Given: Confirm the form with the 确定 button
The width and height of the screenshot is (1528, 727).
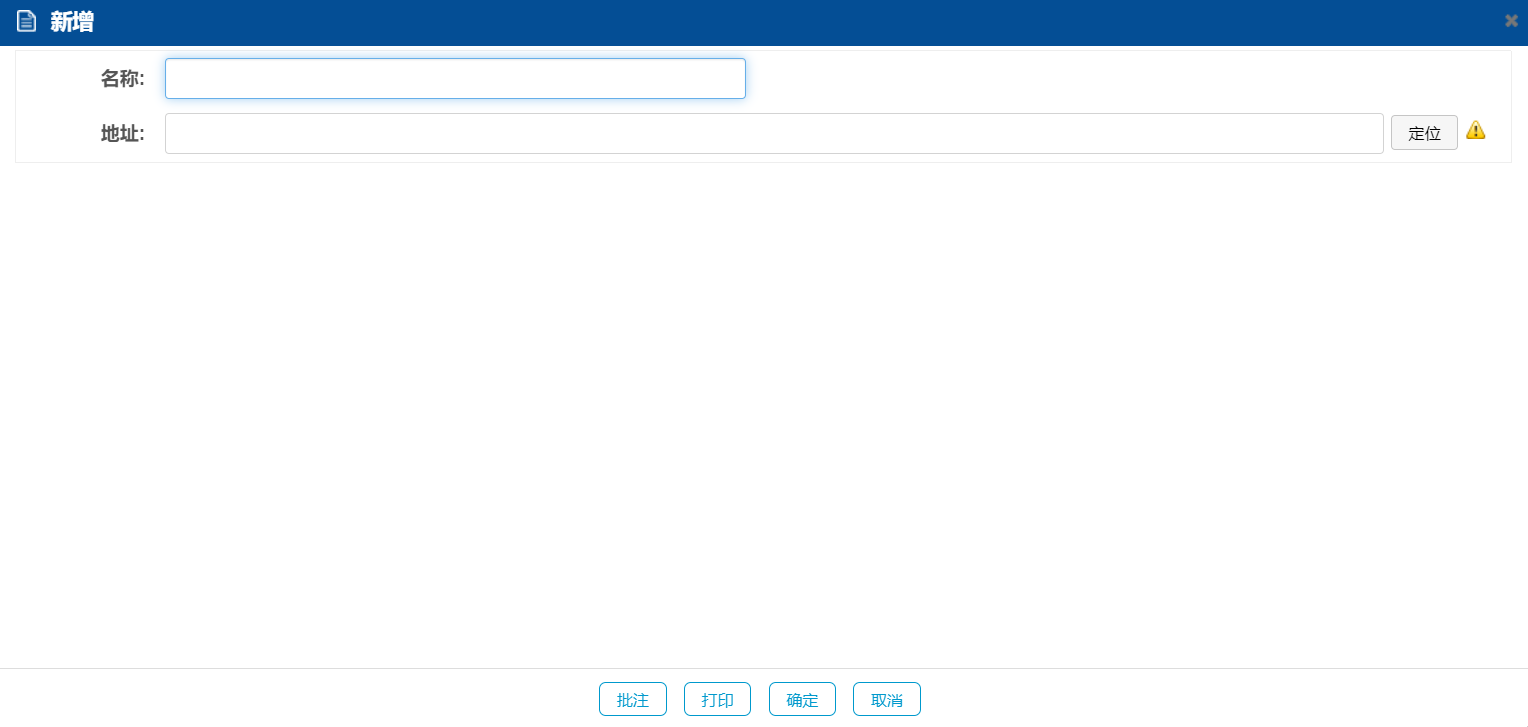Looking at the screenshot, I should (x=802, y=700).
